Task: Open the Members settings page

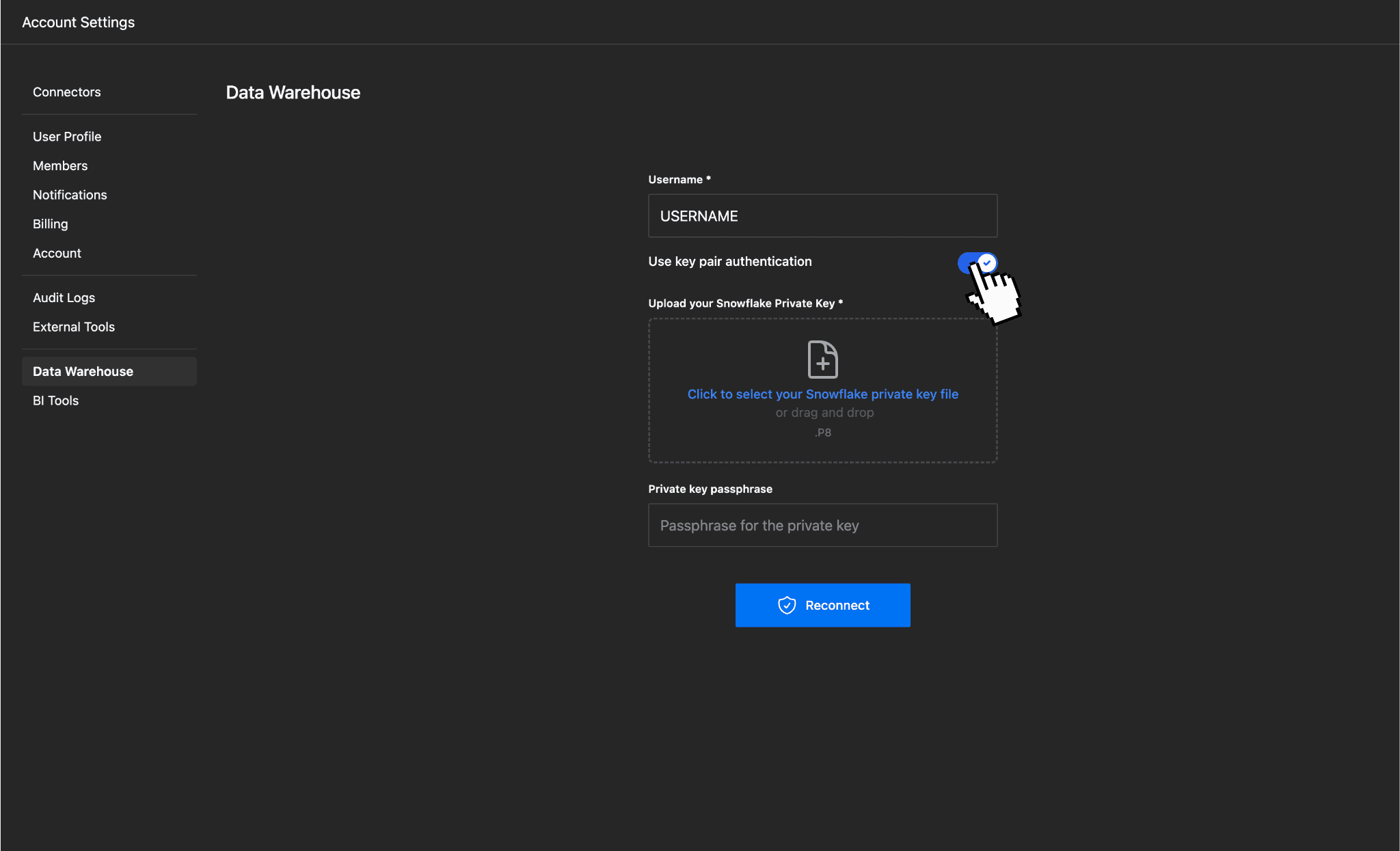Action: tap(60, 165)
